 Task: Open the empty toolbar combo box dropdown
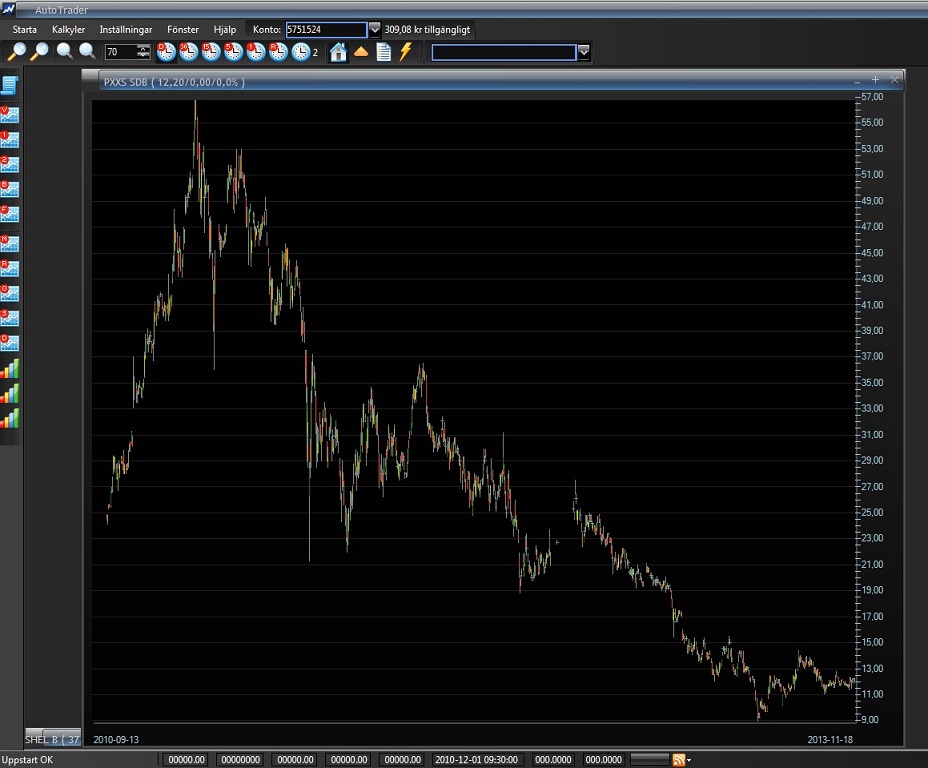click(584, 52)
